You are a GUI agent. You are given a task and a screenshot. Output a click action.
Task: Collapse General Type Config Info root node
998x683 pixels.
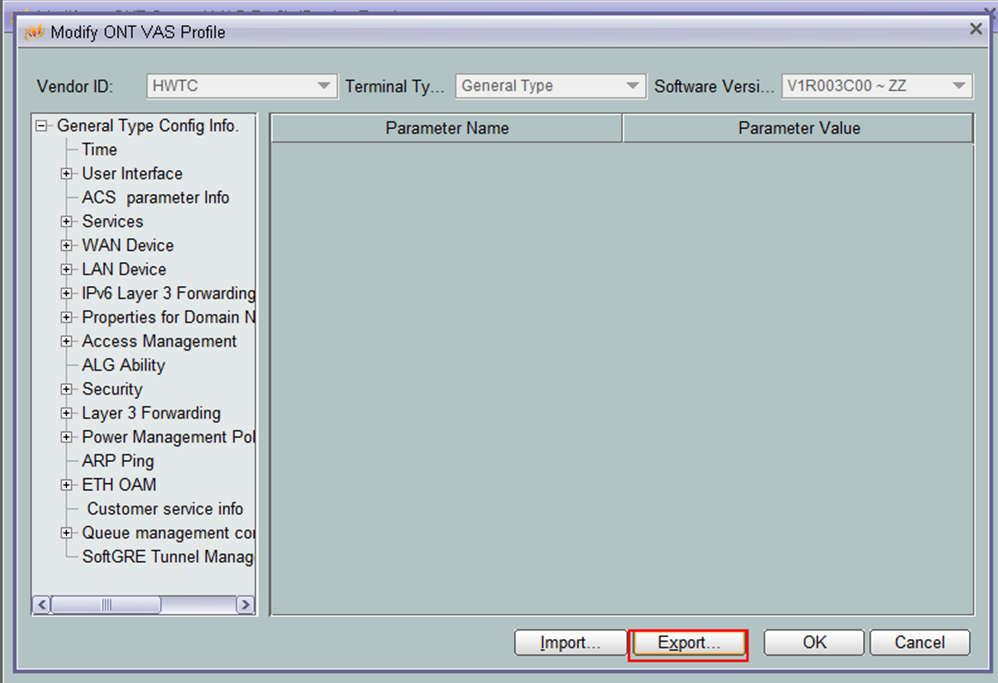click(x=42, y=126)
